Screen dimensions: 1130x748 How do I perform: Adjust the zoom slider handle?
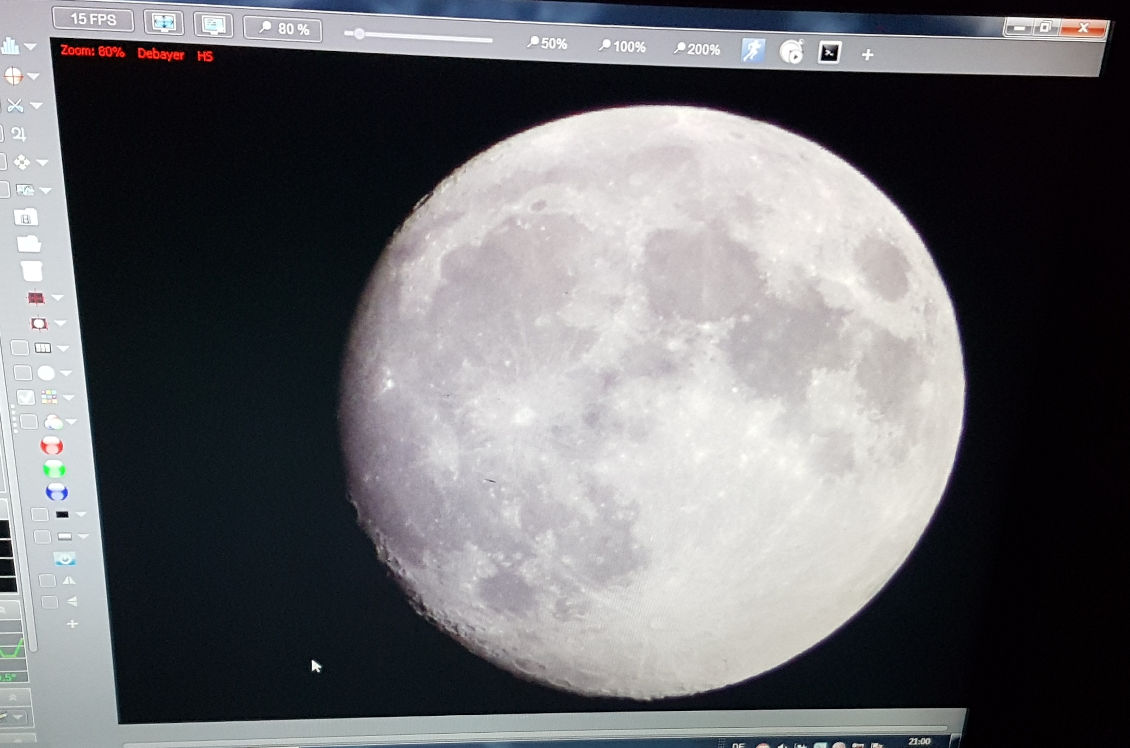point(359,34)
